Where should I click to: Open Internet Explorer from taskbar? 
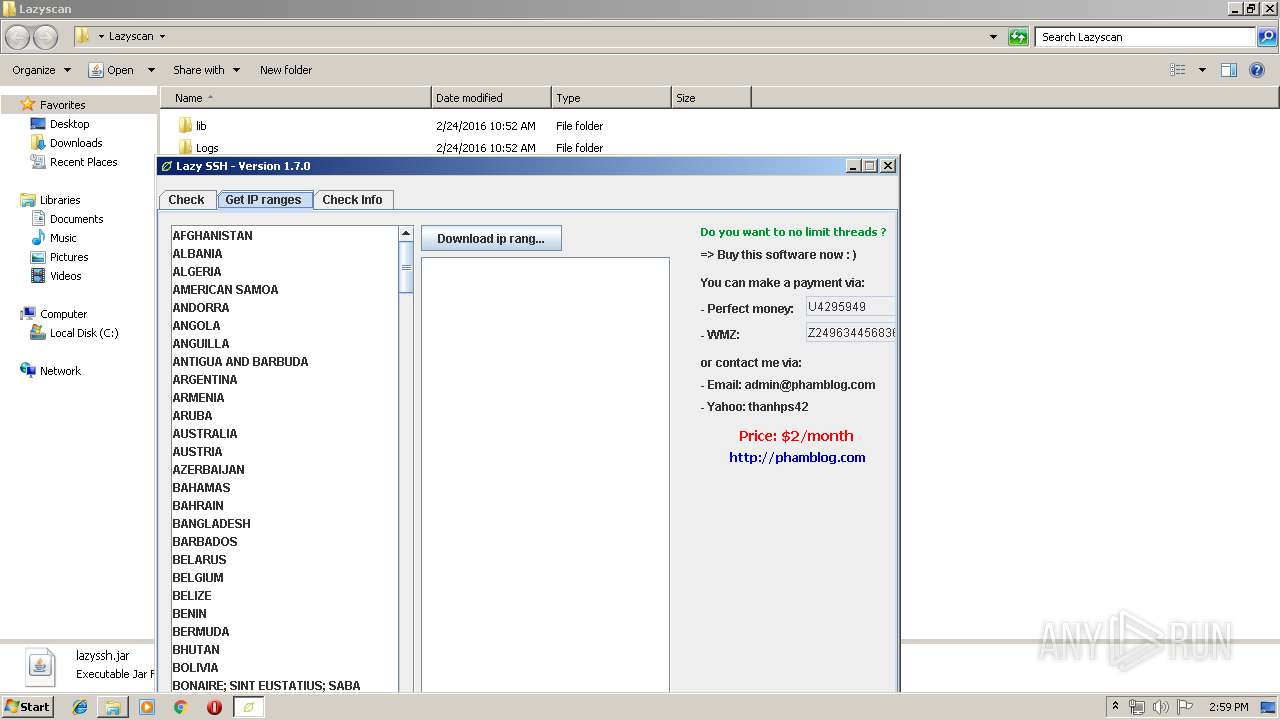pos(80,707)
